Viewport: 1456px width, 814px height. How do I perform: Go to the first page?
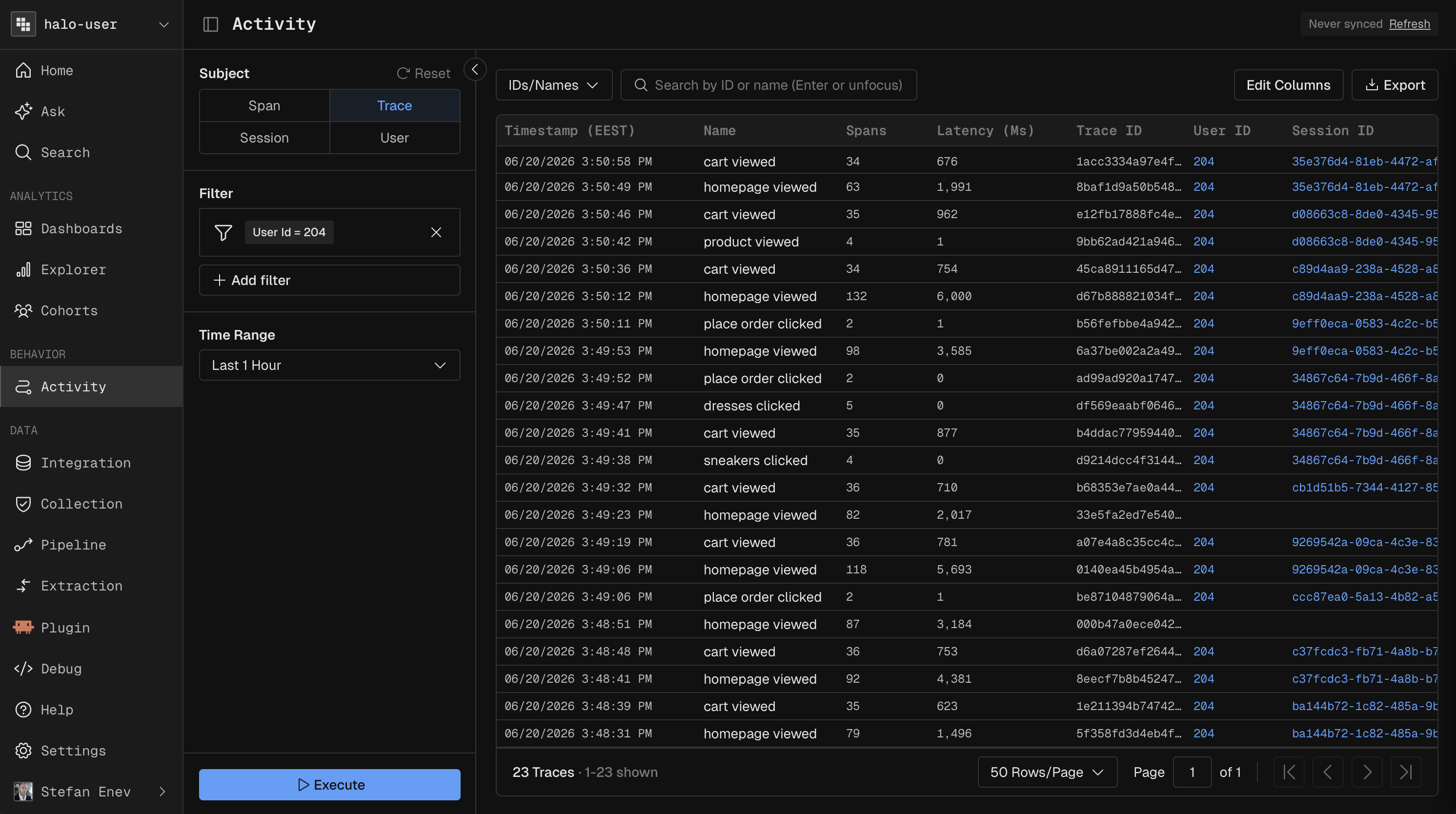[1289, 772]
